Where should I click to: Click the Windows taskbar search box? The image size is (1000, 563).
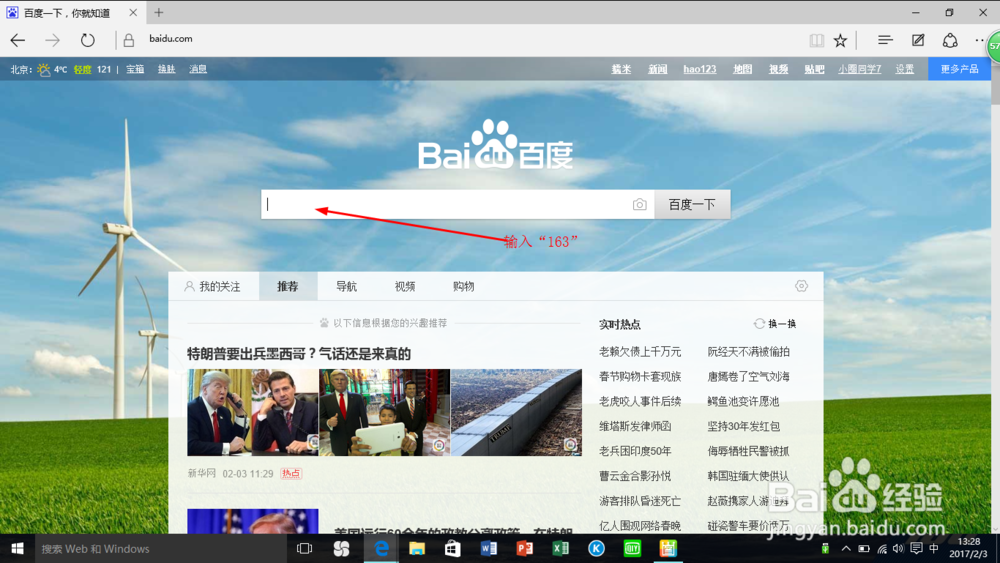pyautogui.click(x=159, y=548)
